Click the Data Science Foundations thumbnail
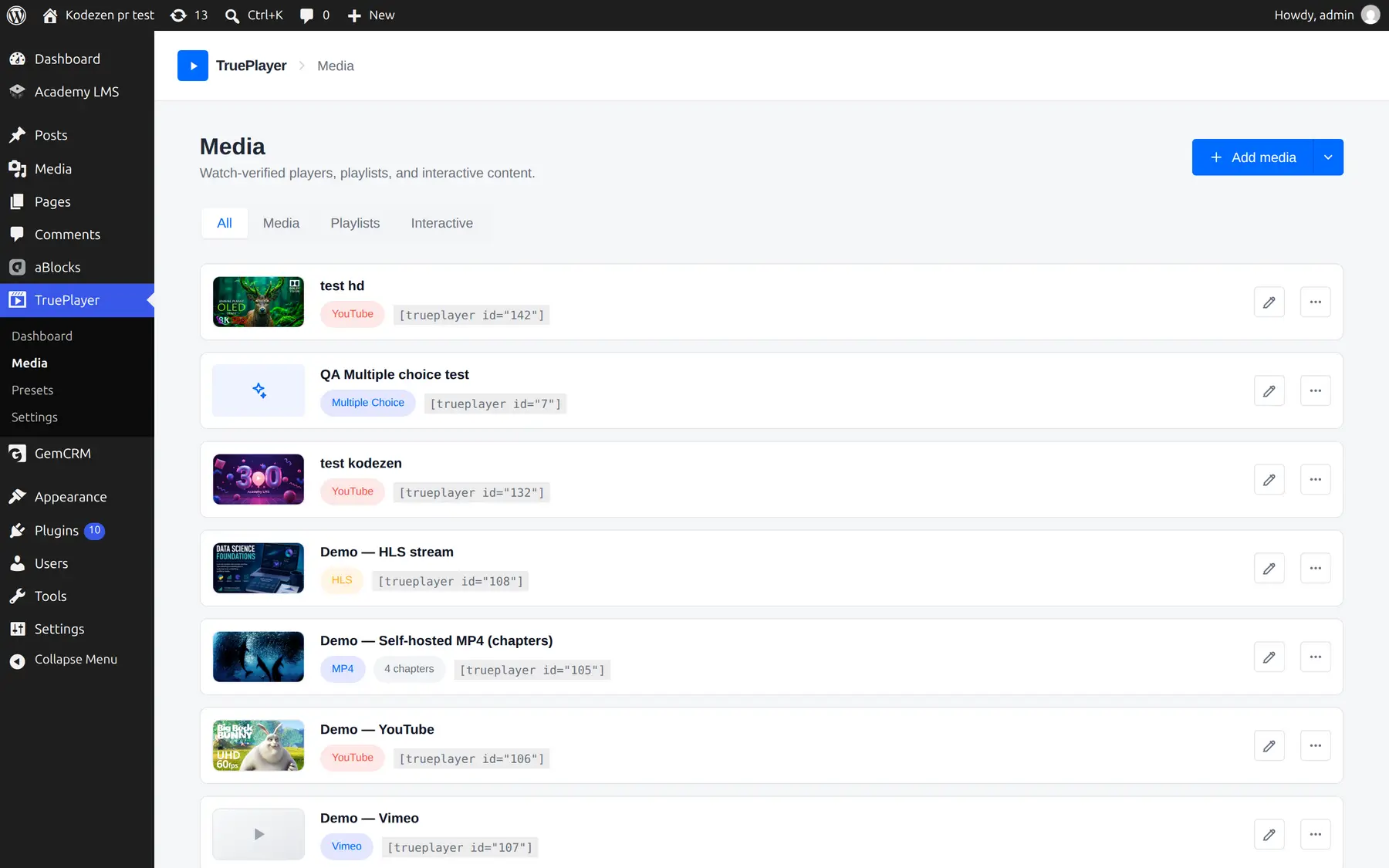The height and width of the screenshot is (868, 1389). pyautogui.click(x=259, y=568)
